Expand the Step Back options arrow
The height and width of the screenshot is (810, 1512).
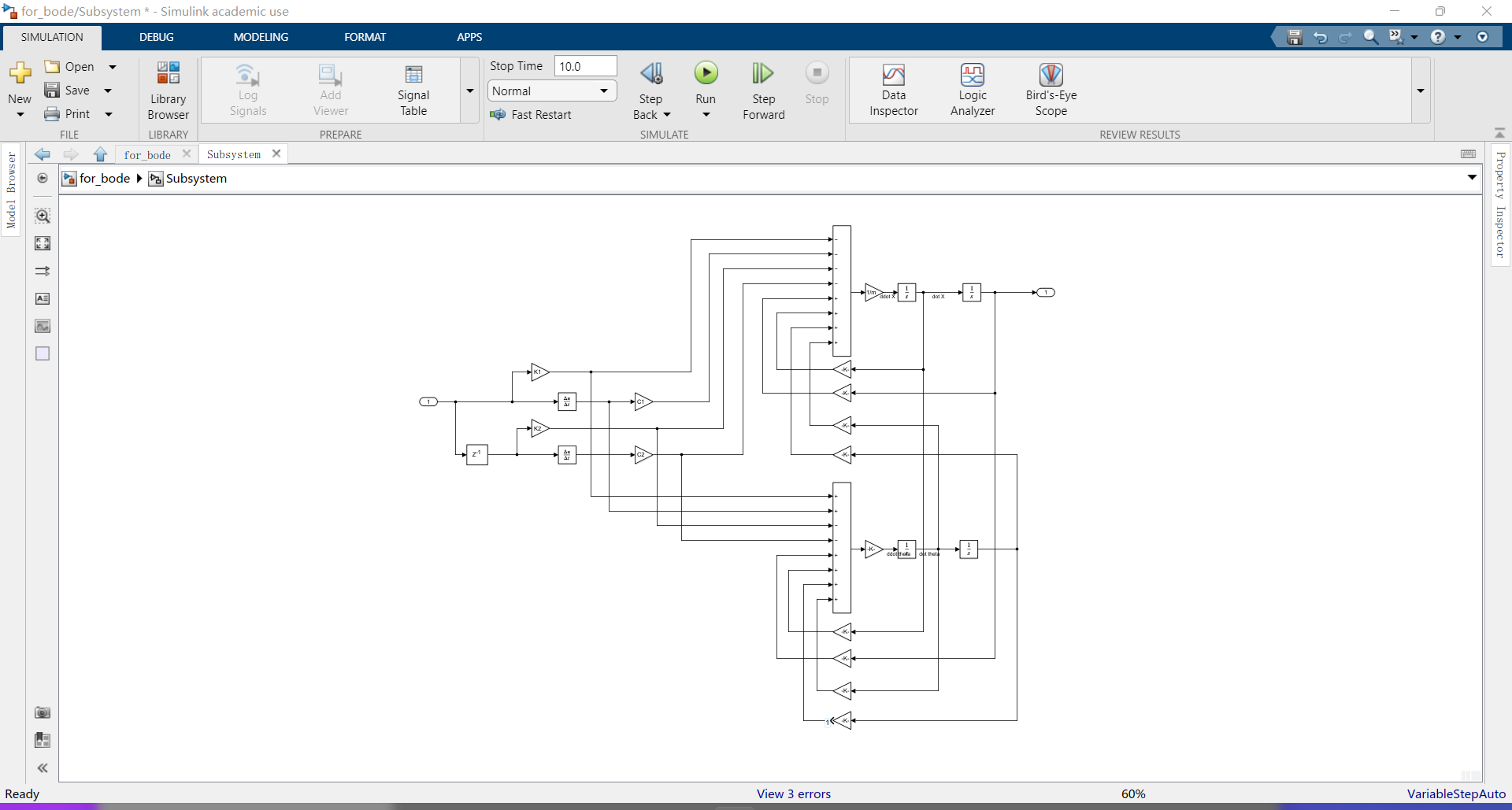point(666,115)
